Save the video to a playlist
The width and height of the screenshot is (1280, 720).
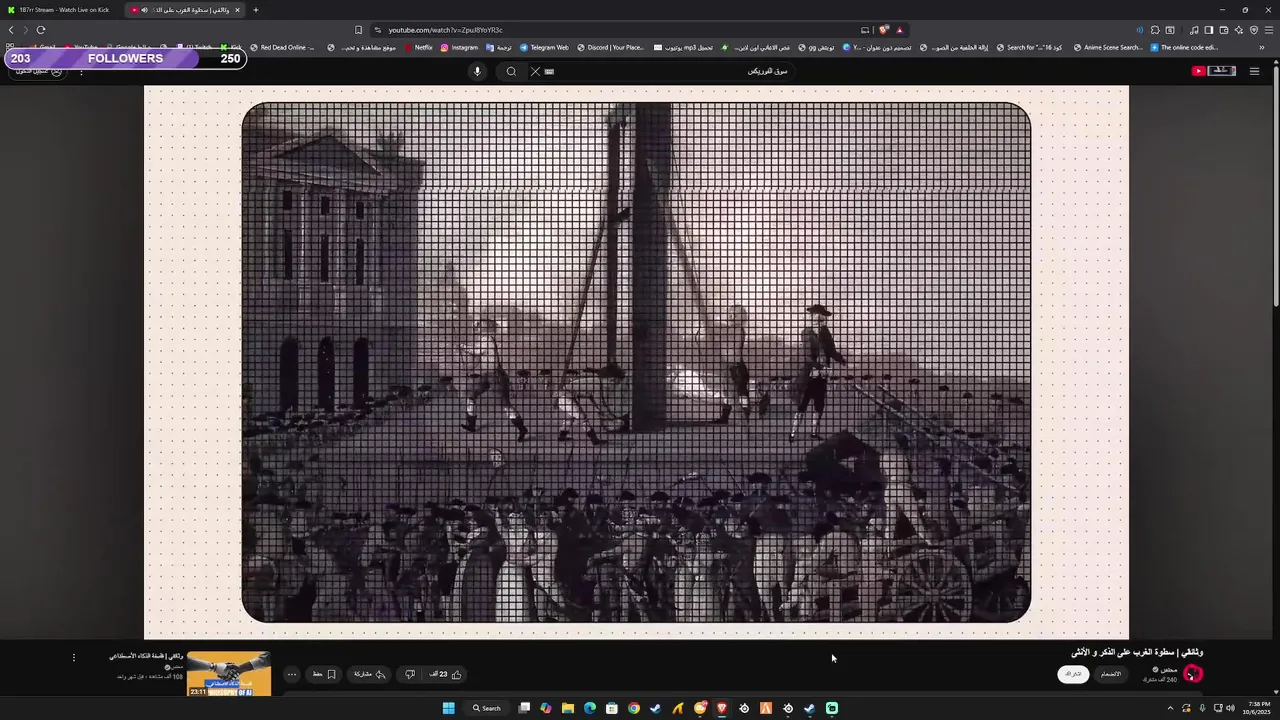(x=325, y=674)
